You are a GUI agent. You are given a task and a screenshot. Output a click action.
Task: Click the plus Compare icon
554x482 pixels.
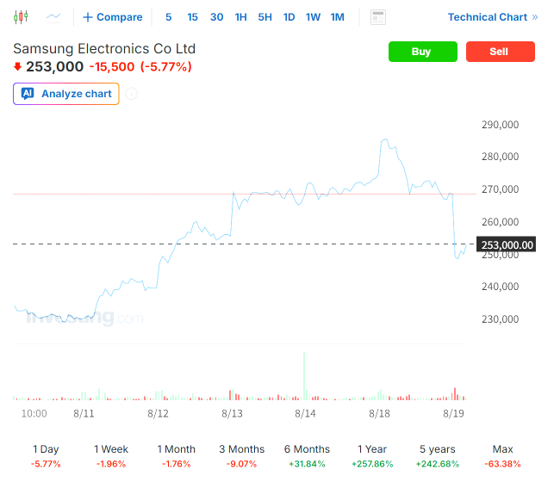pos(88,17)
